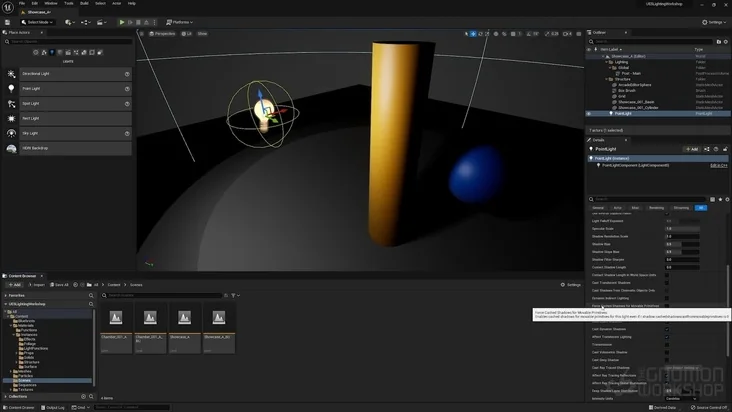Click the viewport Show button

tap(202, 34)
